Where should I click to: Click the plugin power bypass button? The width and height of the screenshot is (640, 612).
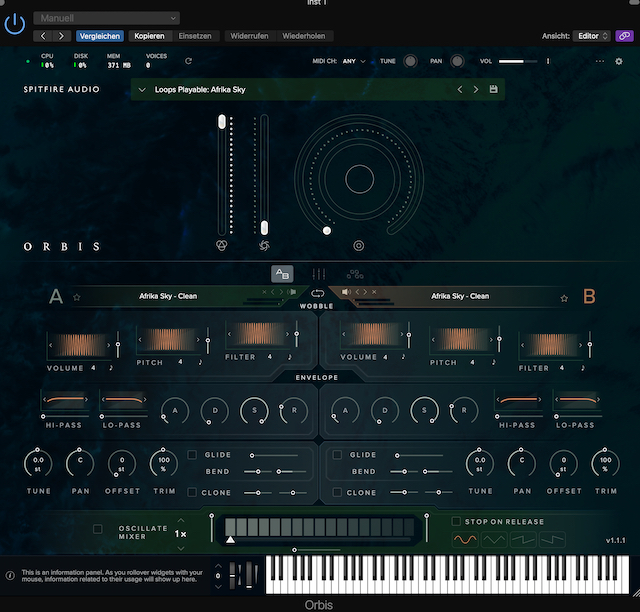pos(15,22)
